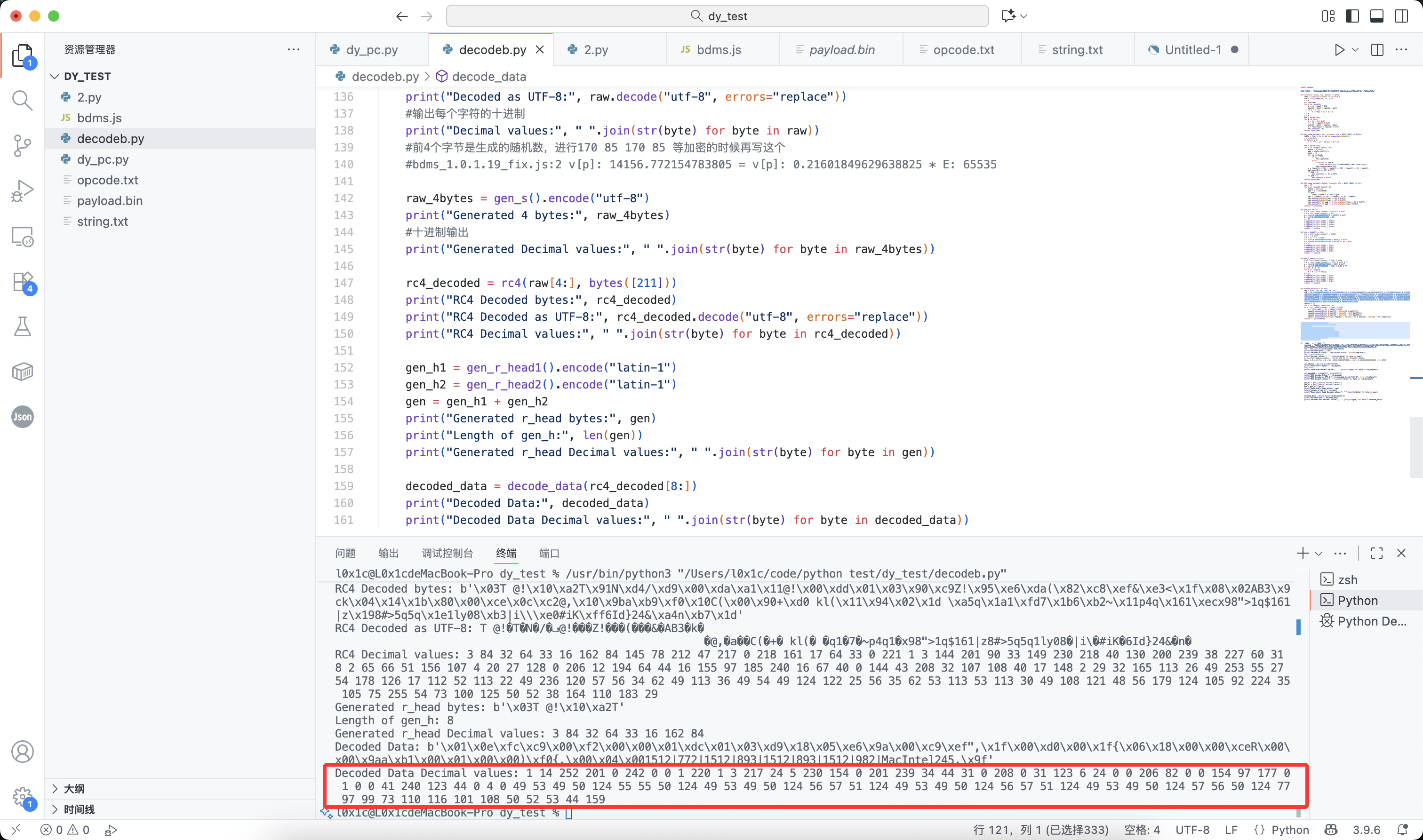Open the Extensions view

pyautogui.click(x=23, y=281)
